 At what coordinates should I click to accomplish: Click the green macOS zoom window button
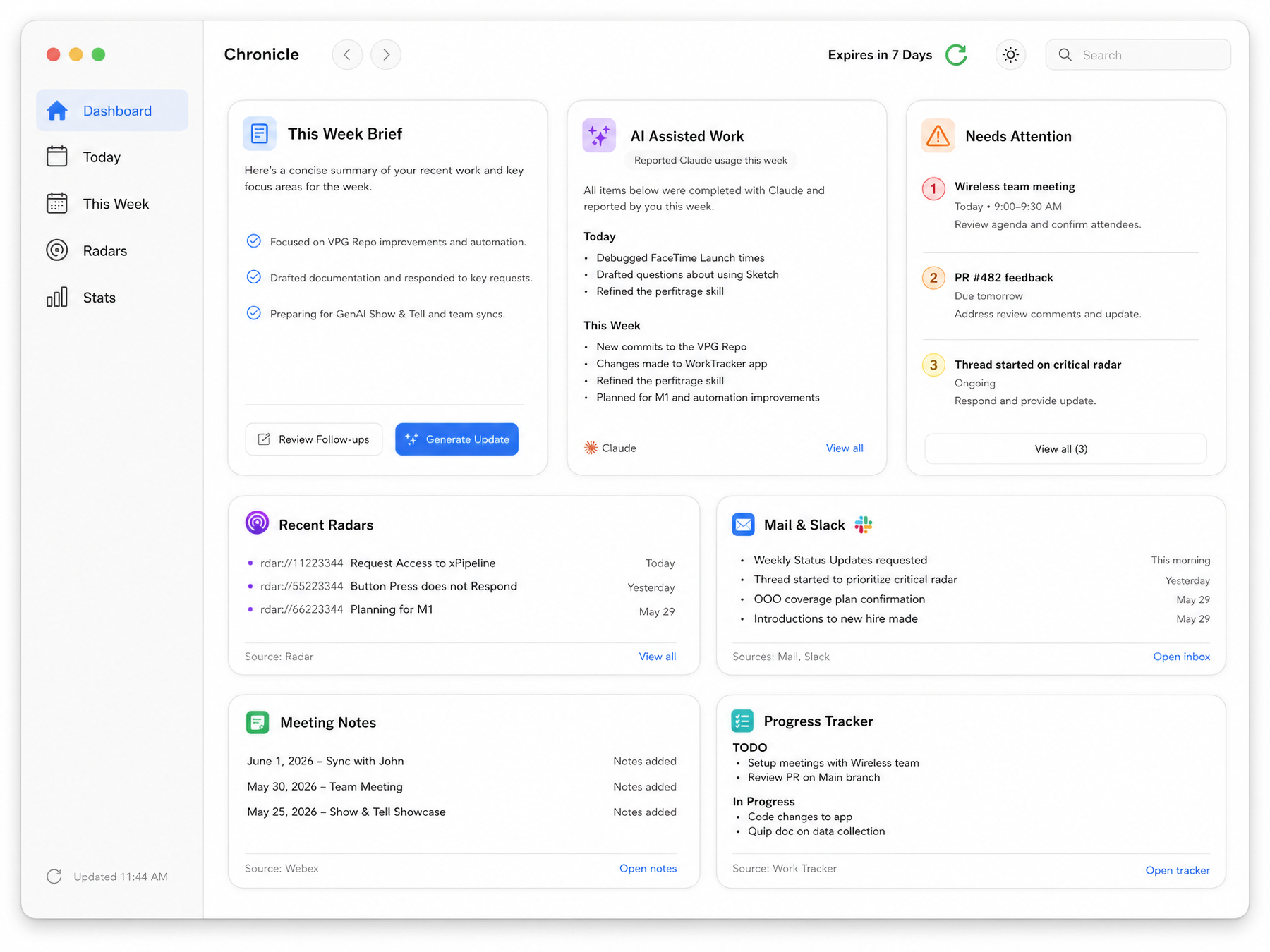(x=99, y=54)
